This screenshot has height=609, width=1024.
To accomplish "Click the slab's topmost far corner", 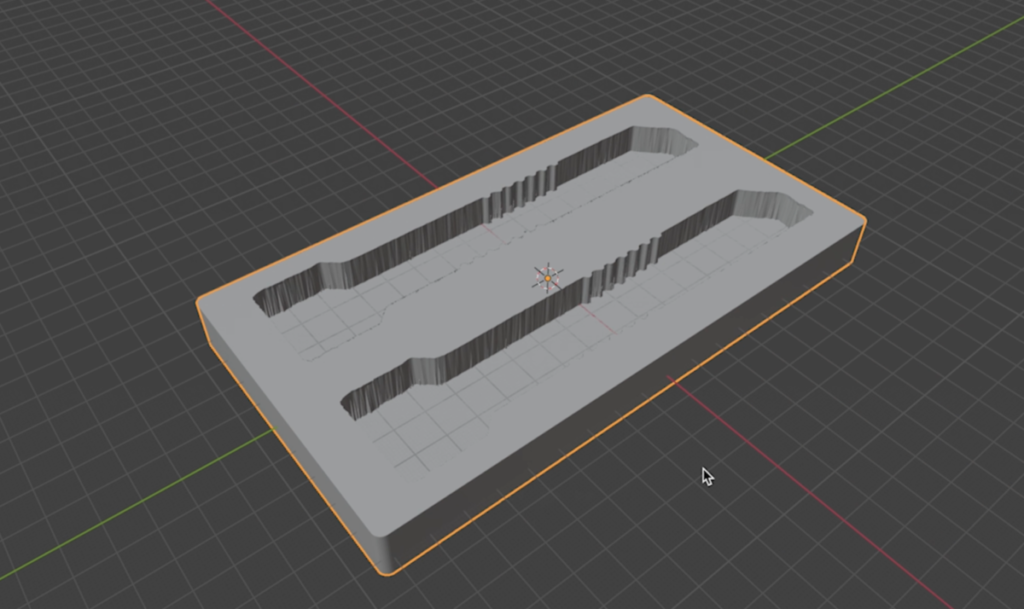I will [x=649, y=97].
